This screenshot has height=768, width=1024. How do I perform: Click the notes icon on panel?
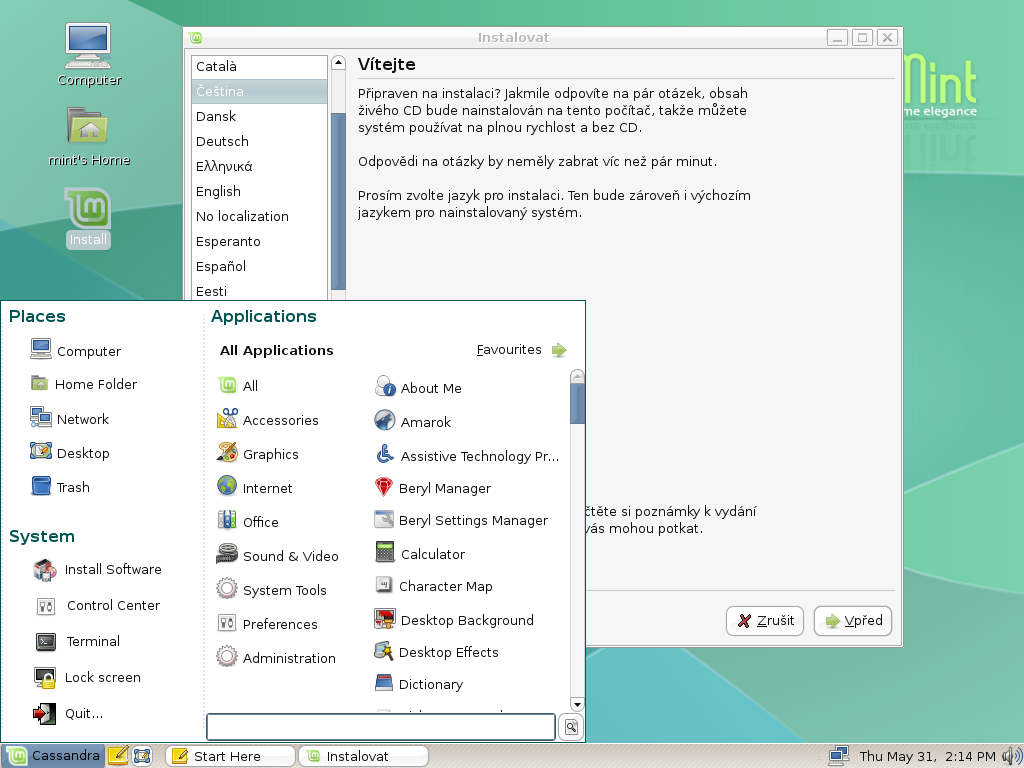point(118,756)
